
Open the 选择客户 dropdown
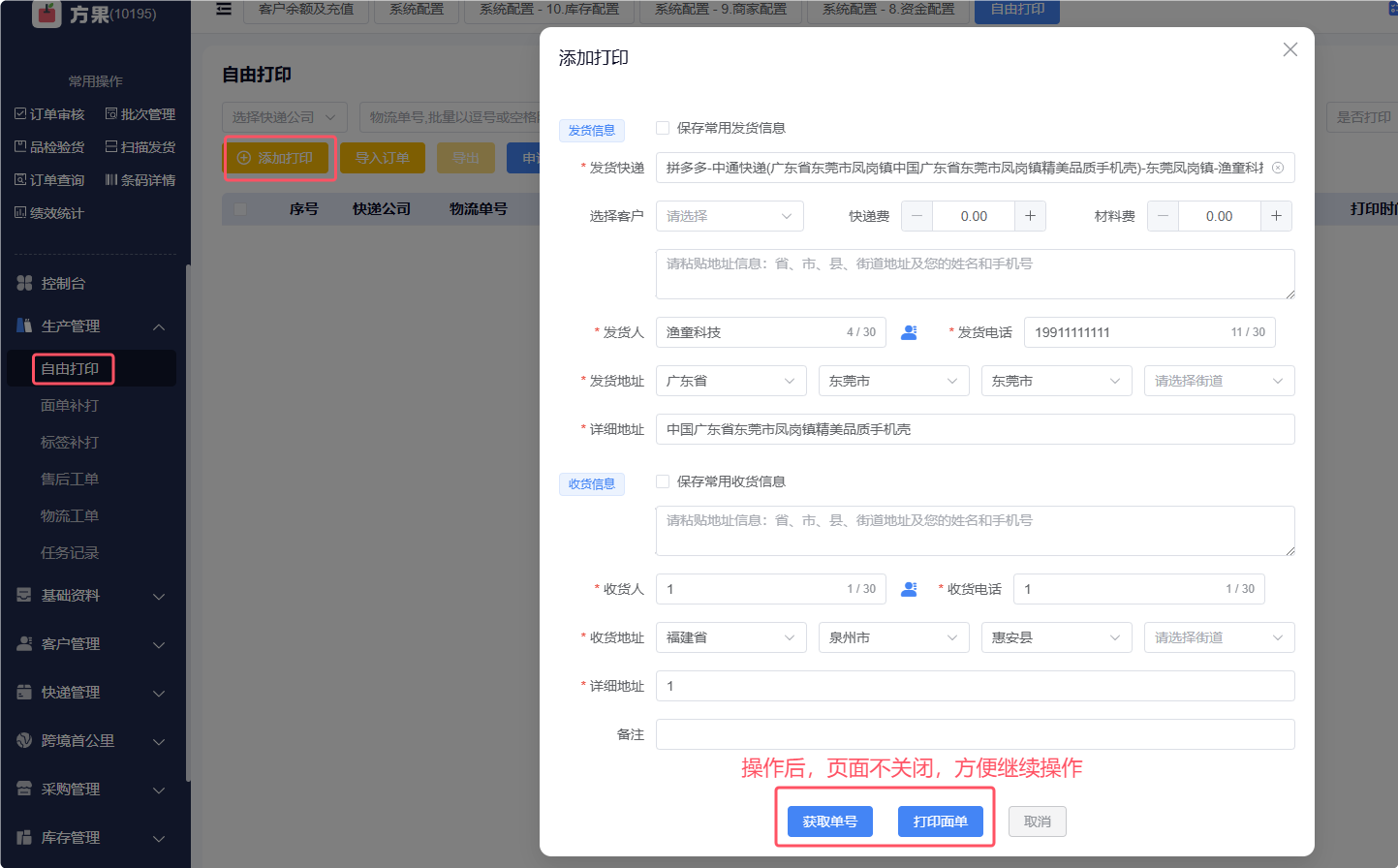730,216
